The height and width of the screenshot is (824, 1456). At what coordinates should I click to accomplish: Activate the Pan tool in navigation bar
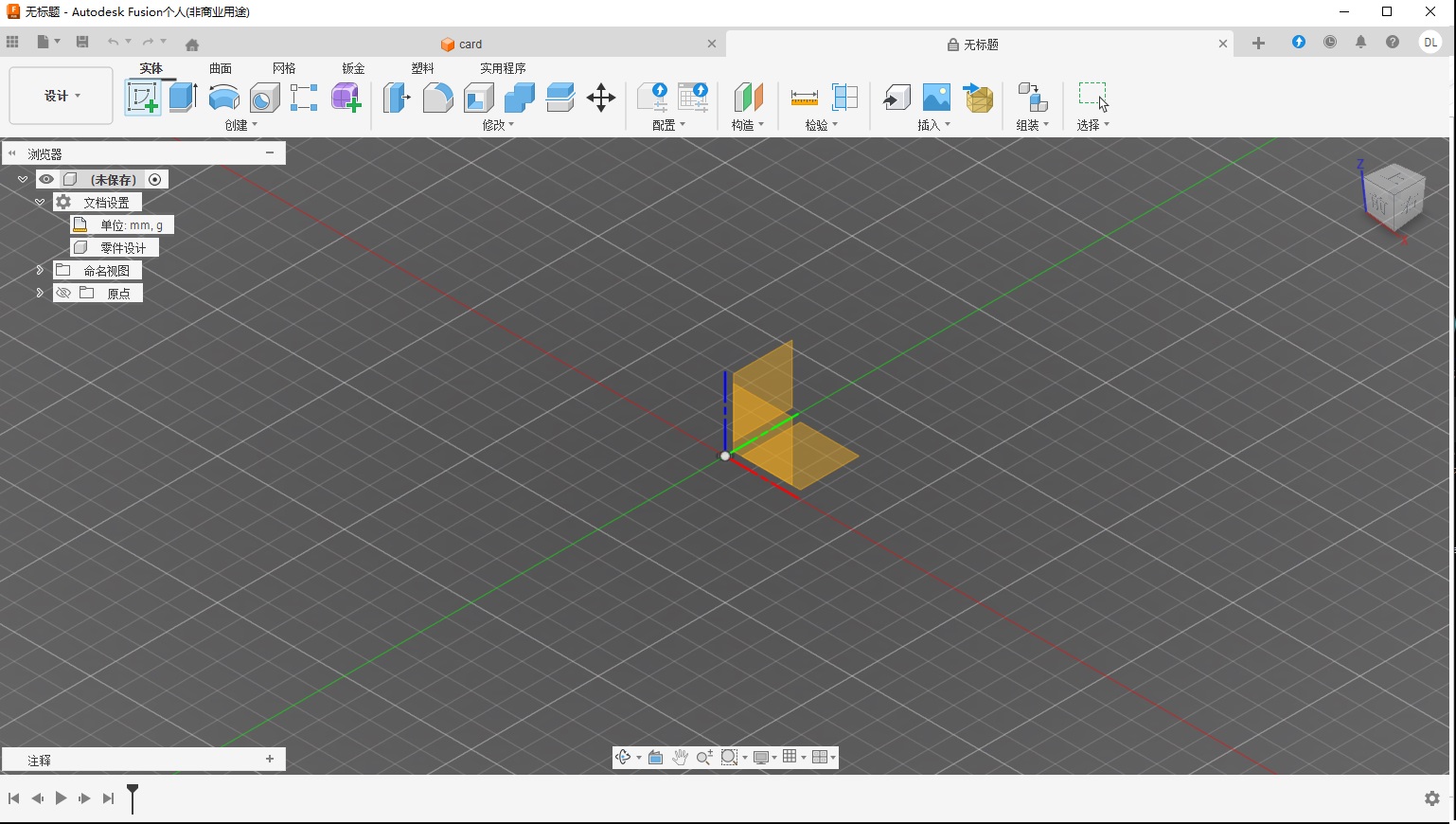point(681,757)
